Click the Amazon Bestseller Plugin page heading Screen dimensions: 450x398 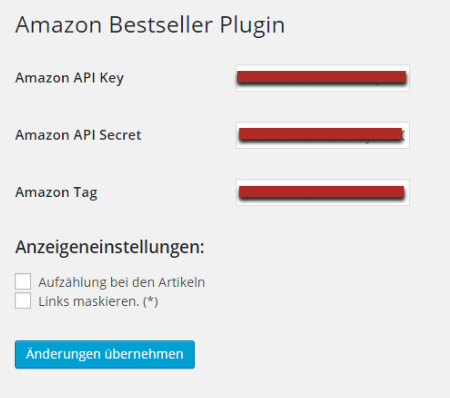pos(150,25)
